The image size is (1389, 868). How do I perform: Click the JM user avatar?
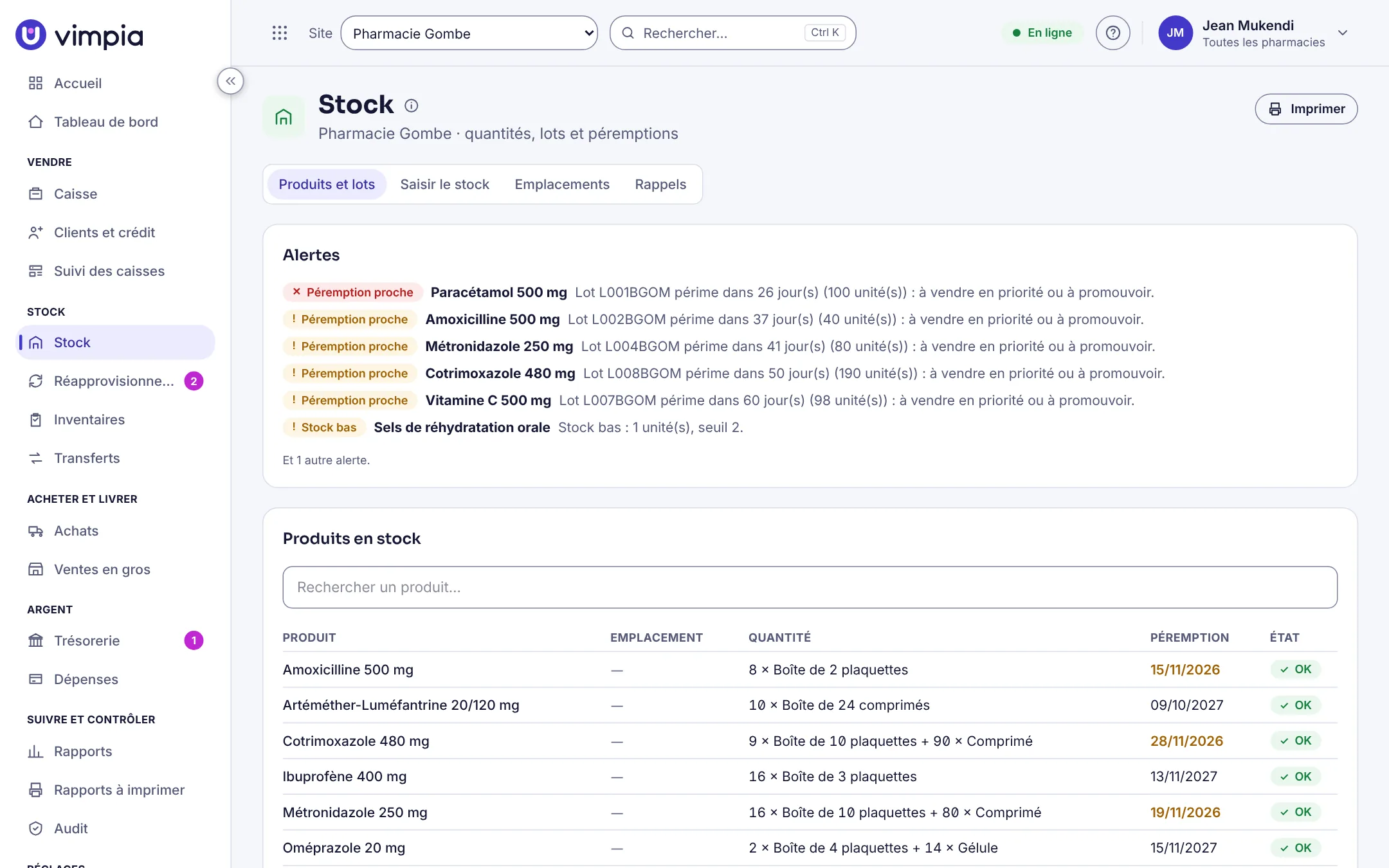(x=1175, y=33)
